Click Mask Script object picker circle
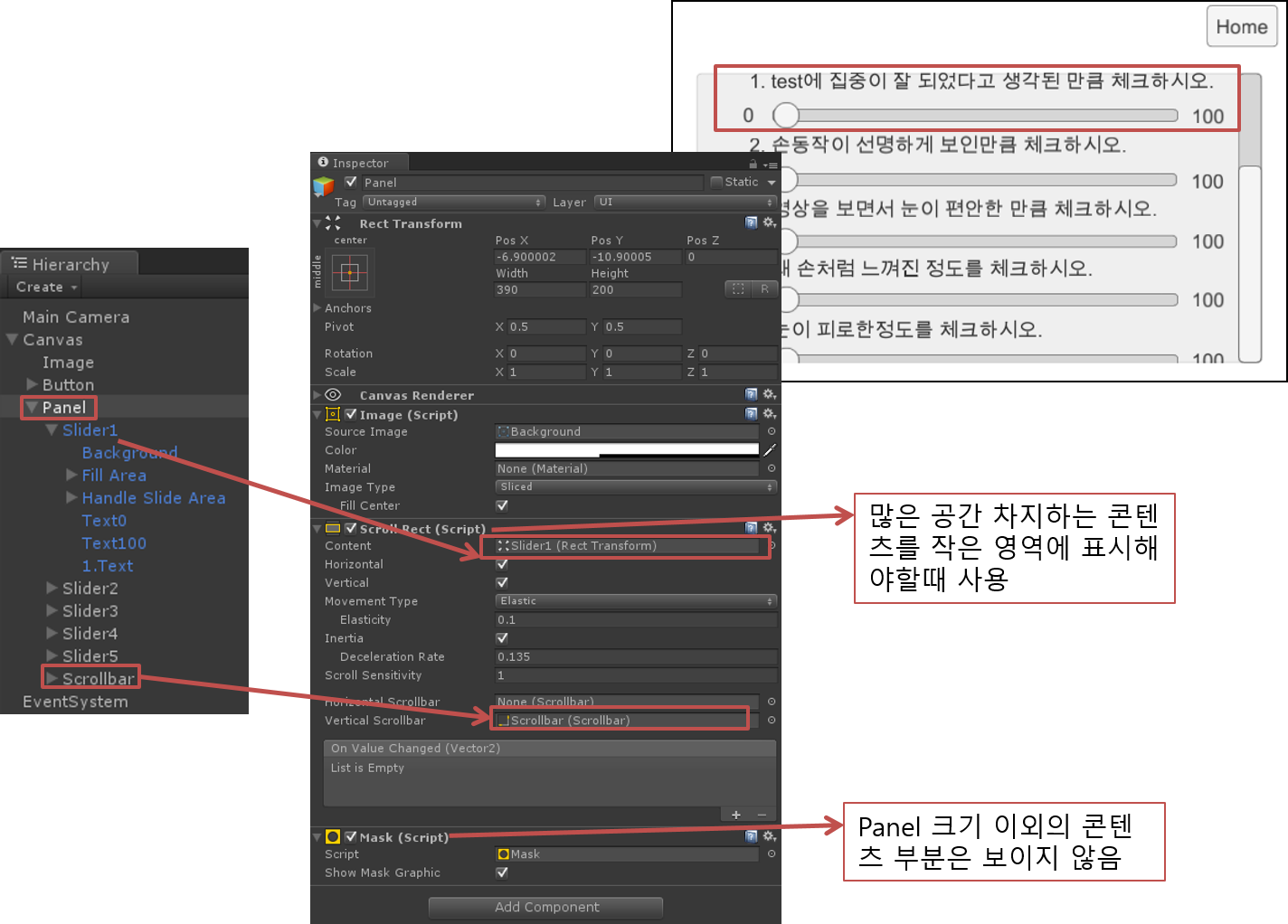This screenshot has width=1288, height=924. (x=772, y=853)
